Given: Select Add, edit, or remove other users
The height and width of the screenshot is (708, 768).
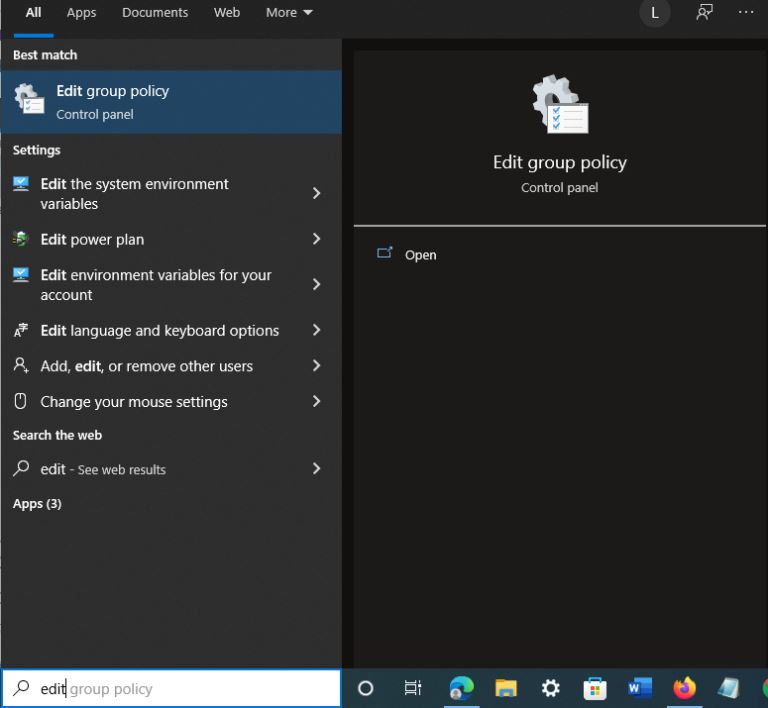Looking at the screenshot, I should (x=171, y=366).
